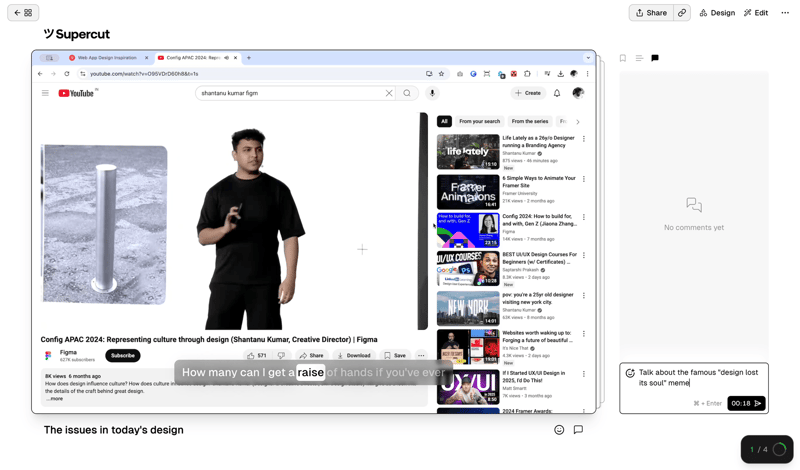Focus the comment text field
800x470 pixels.
(698, 378)
